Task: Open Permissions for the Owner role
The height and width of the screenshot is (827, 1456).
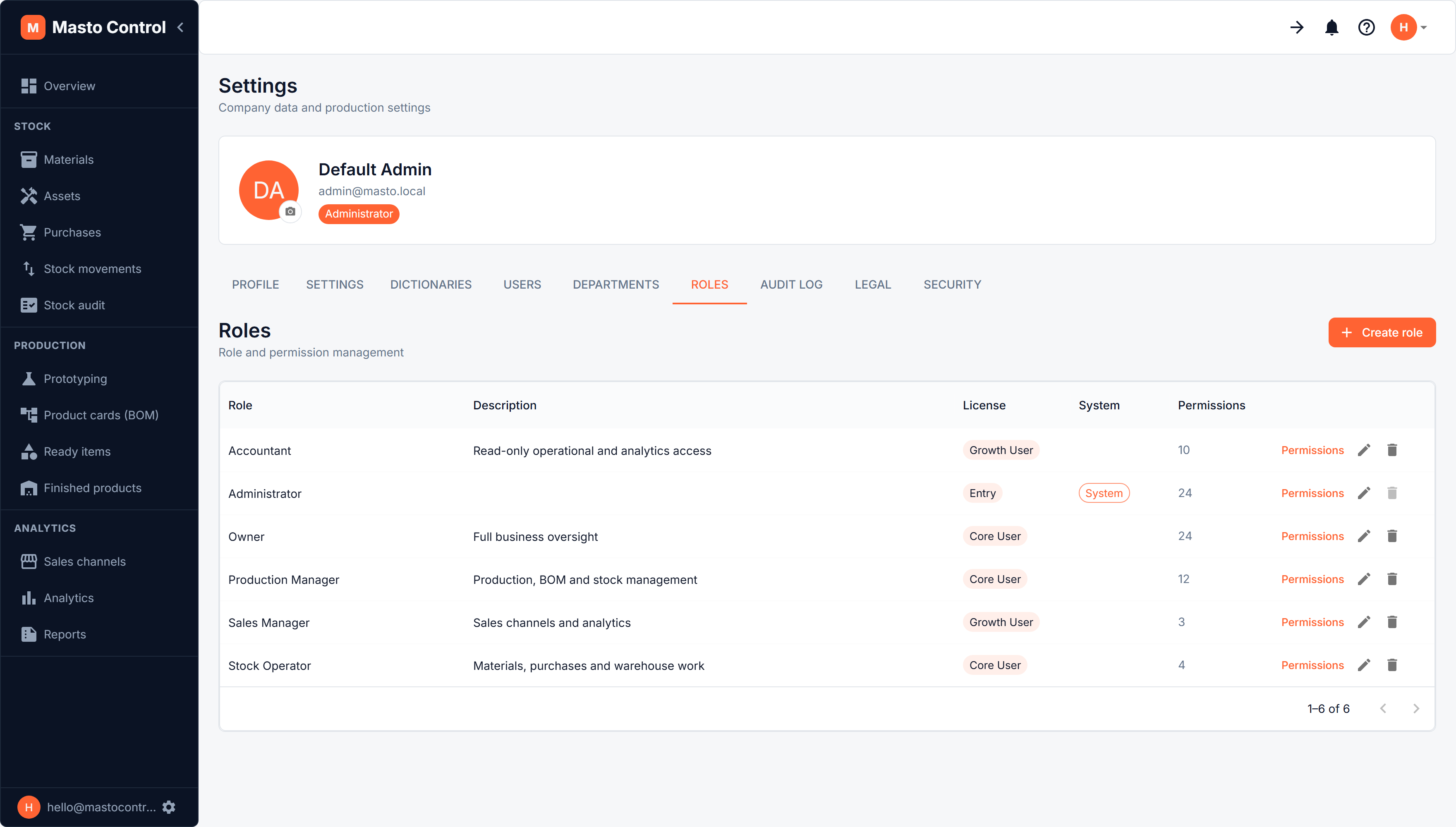Action: 1312,536
